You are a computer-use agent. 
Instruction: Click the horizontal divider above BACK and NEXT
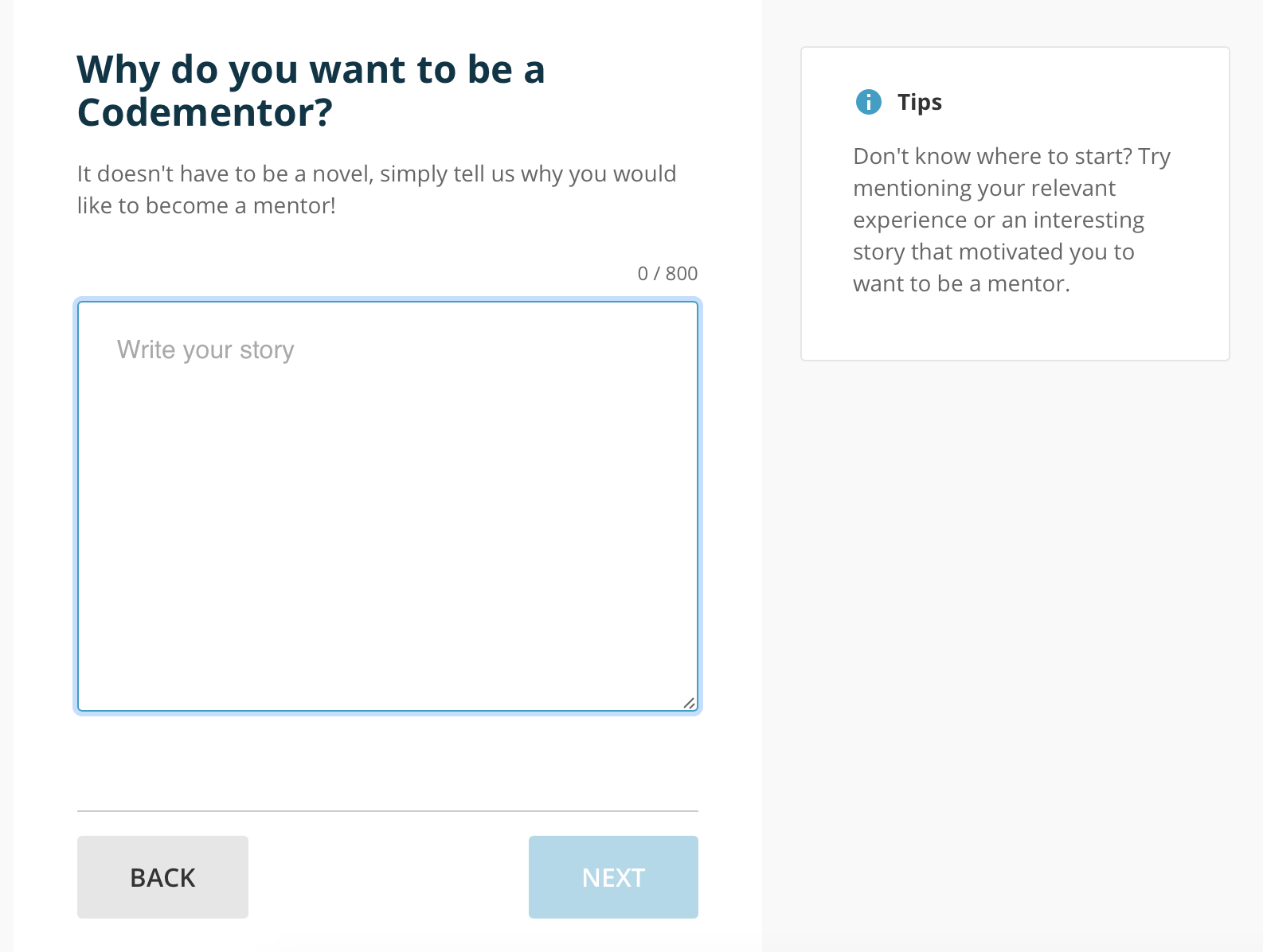(388, 811)
